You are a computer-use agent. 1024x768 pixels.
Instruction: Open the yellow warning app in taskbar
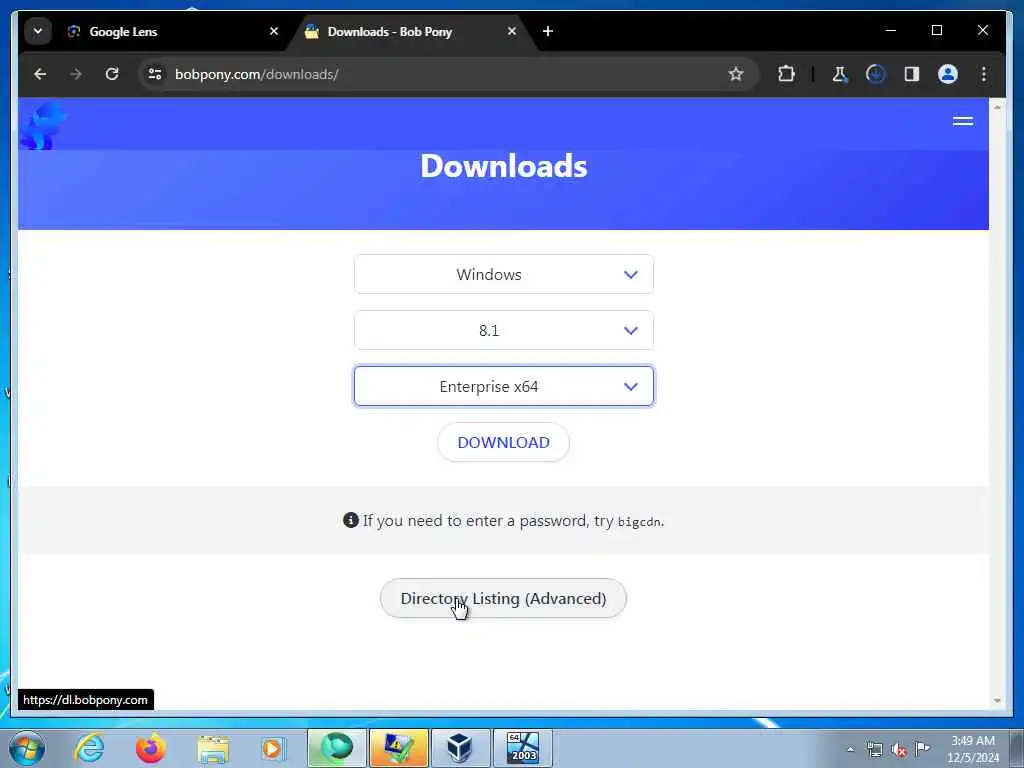398,748
